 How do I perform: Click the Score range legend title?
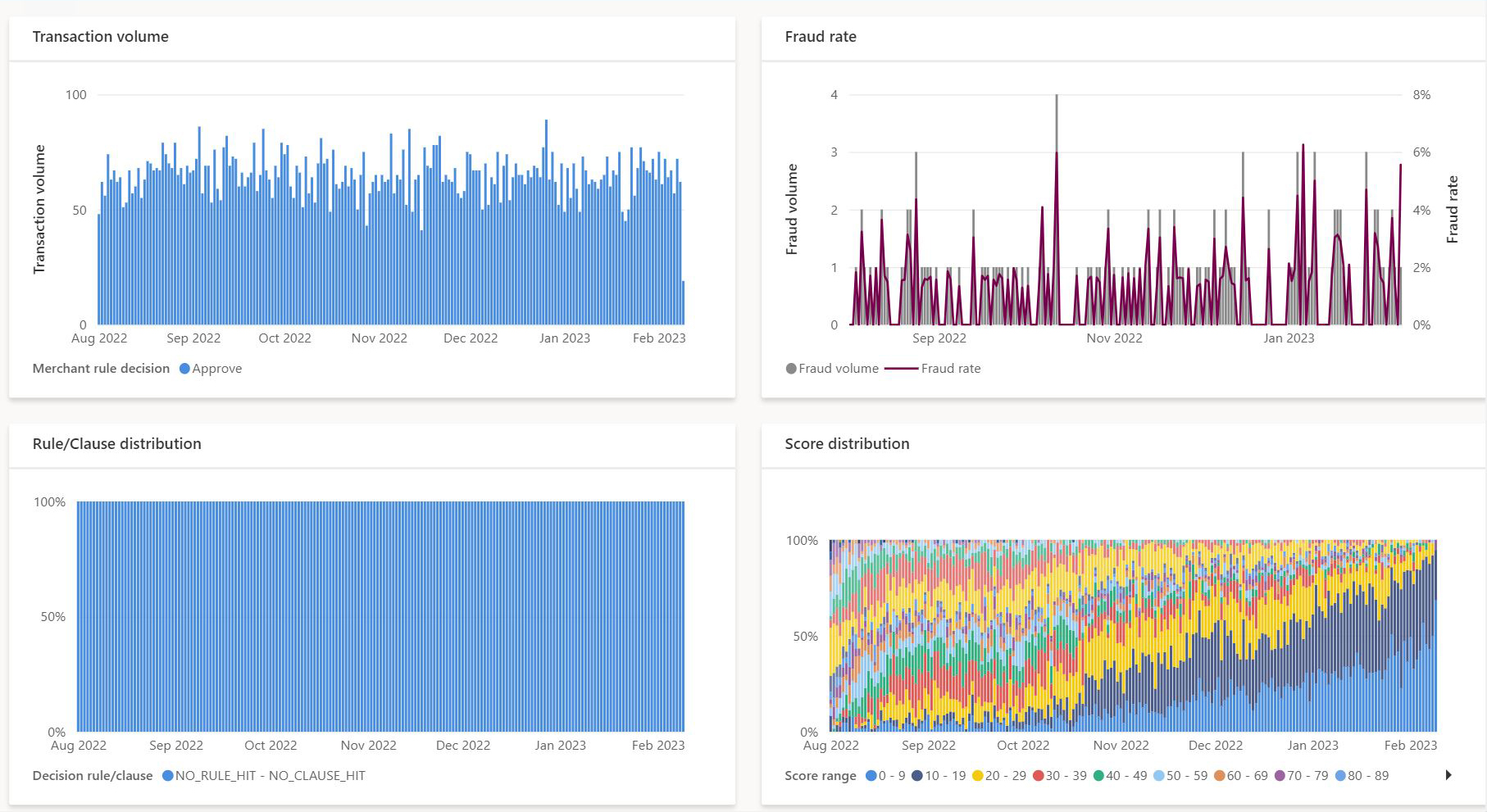coord(821,776)
